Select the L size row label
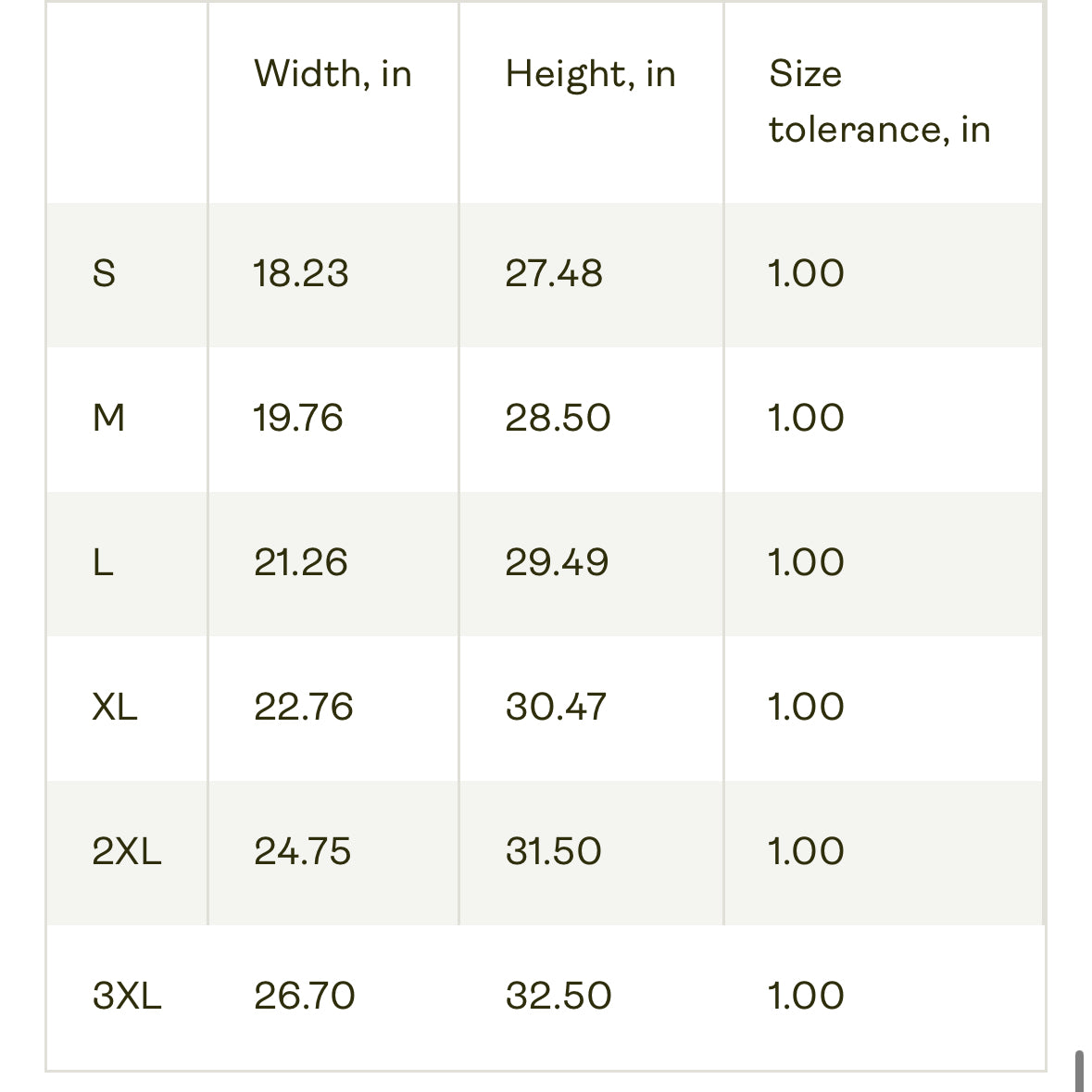The image size is (1092, 1092). (103, 562)
